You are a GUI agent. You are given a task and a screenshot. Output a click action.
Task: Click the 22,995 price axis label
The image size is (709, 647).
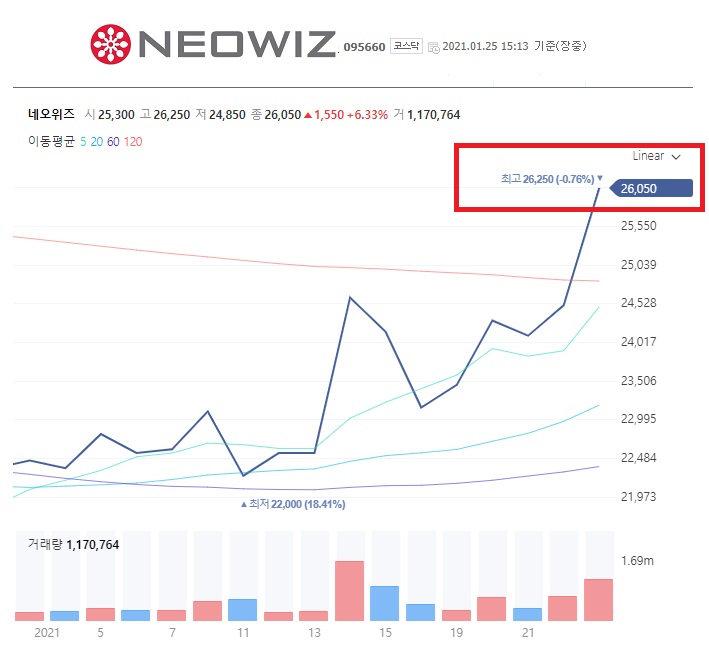pos(638,419)
